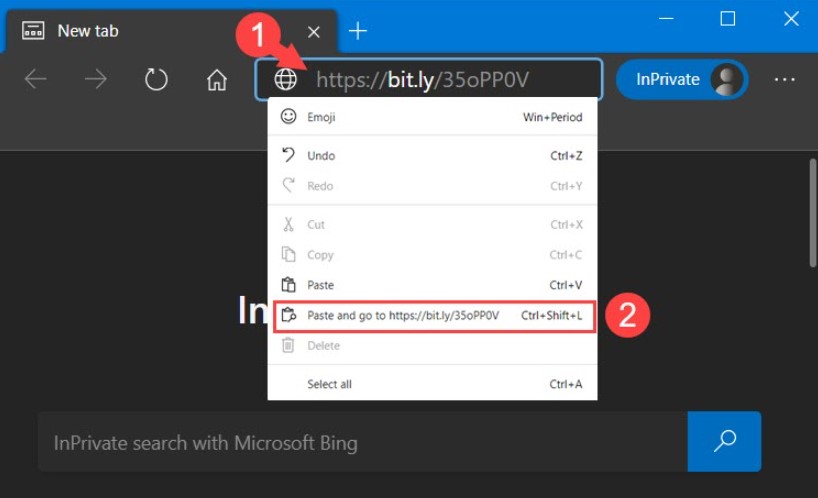Refresh the page with the reload icon
This screenshot has width=818, height=498.
pyautogui.click(x=156, y=80)
